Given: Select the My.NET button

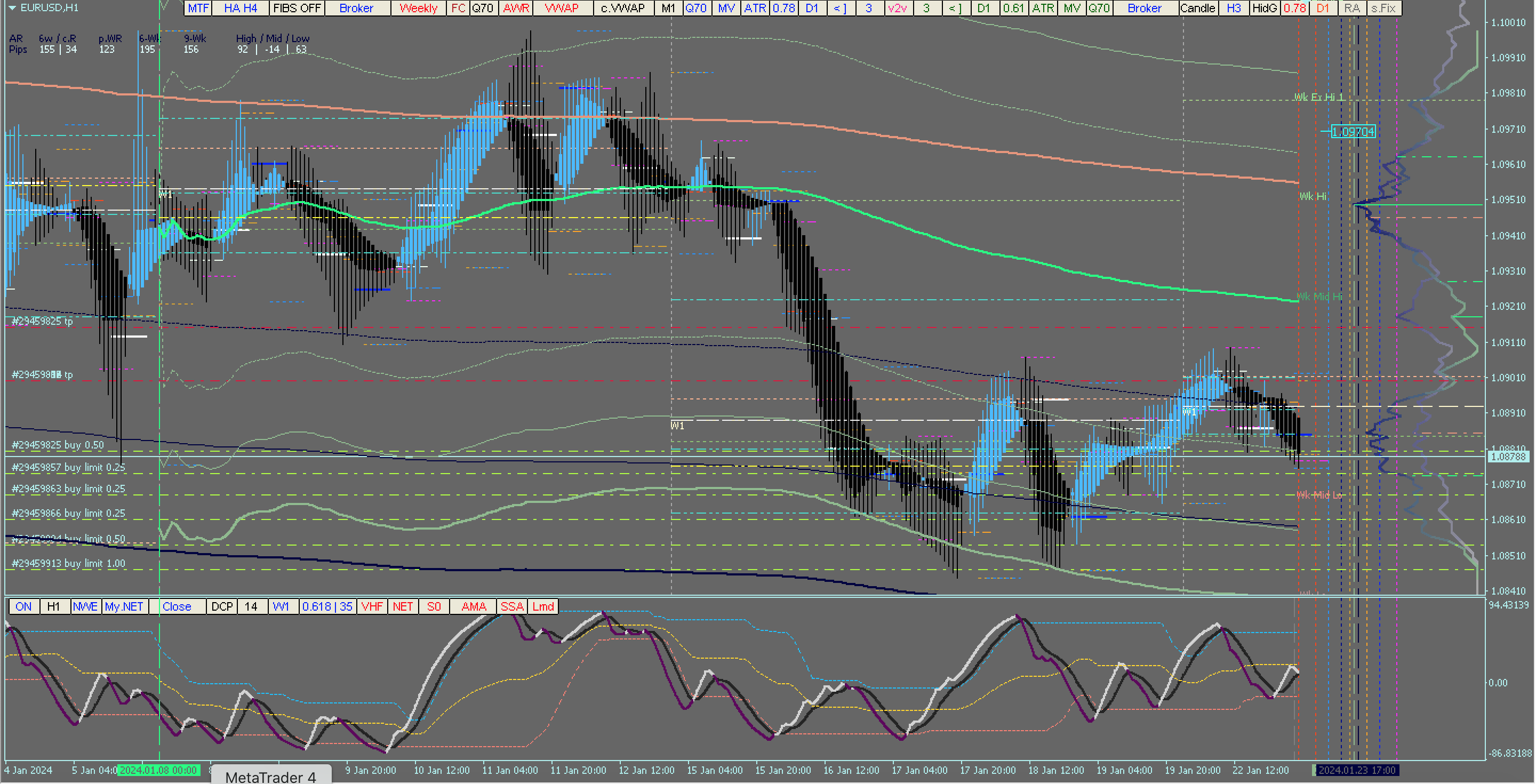Looking at the screenshot, I should [124, 606].
